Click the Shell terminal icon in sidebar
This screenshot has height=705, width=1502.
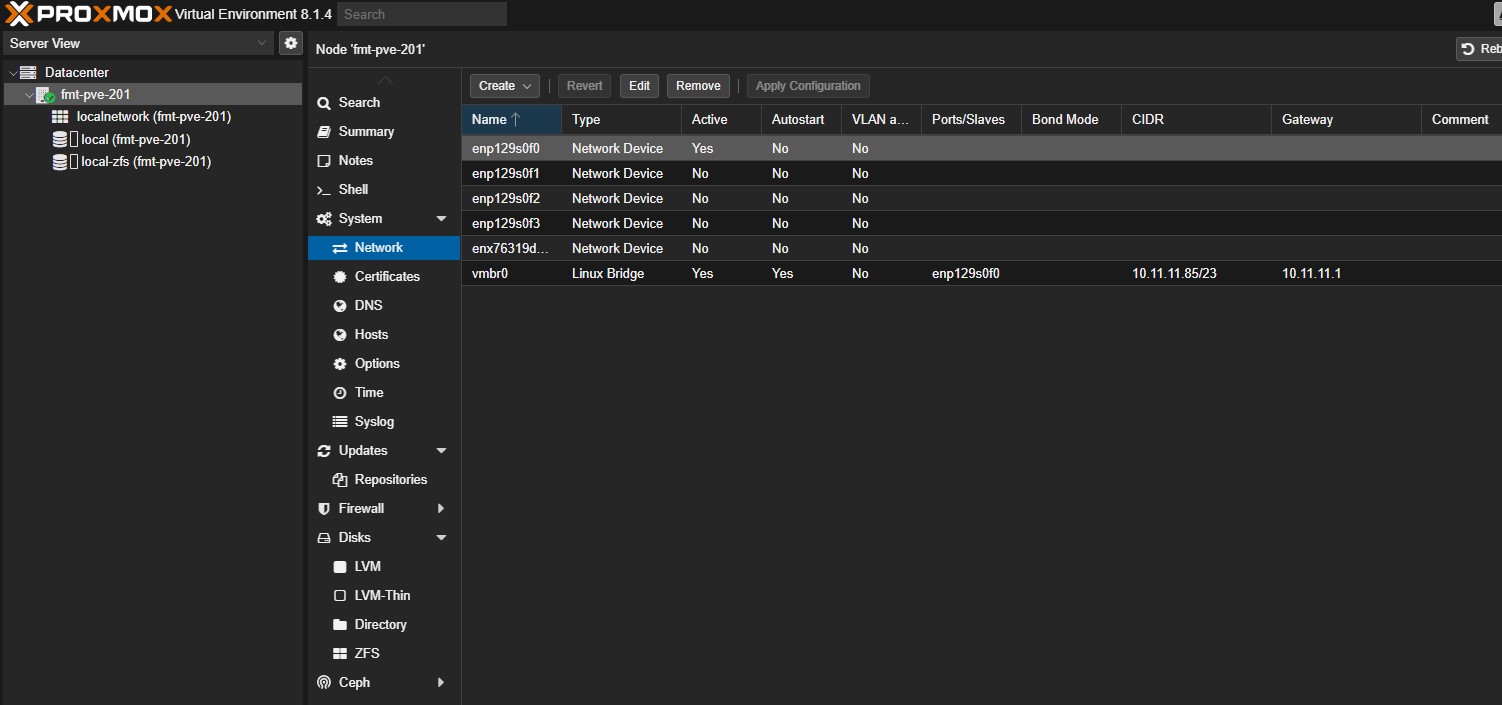[x=323, y=190]
